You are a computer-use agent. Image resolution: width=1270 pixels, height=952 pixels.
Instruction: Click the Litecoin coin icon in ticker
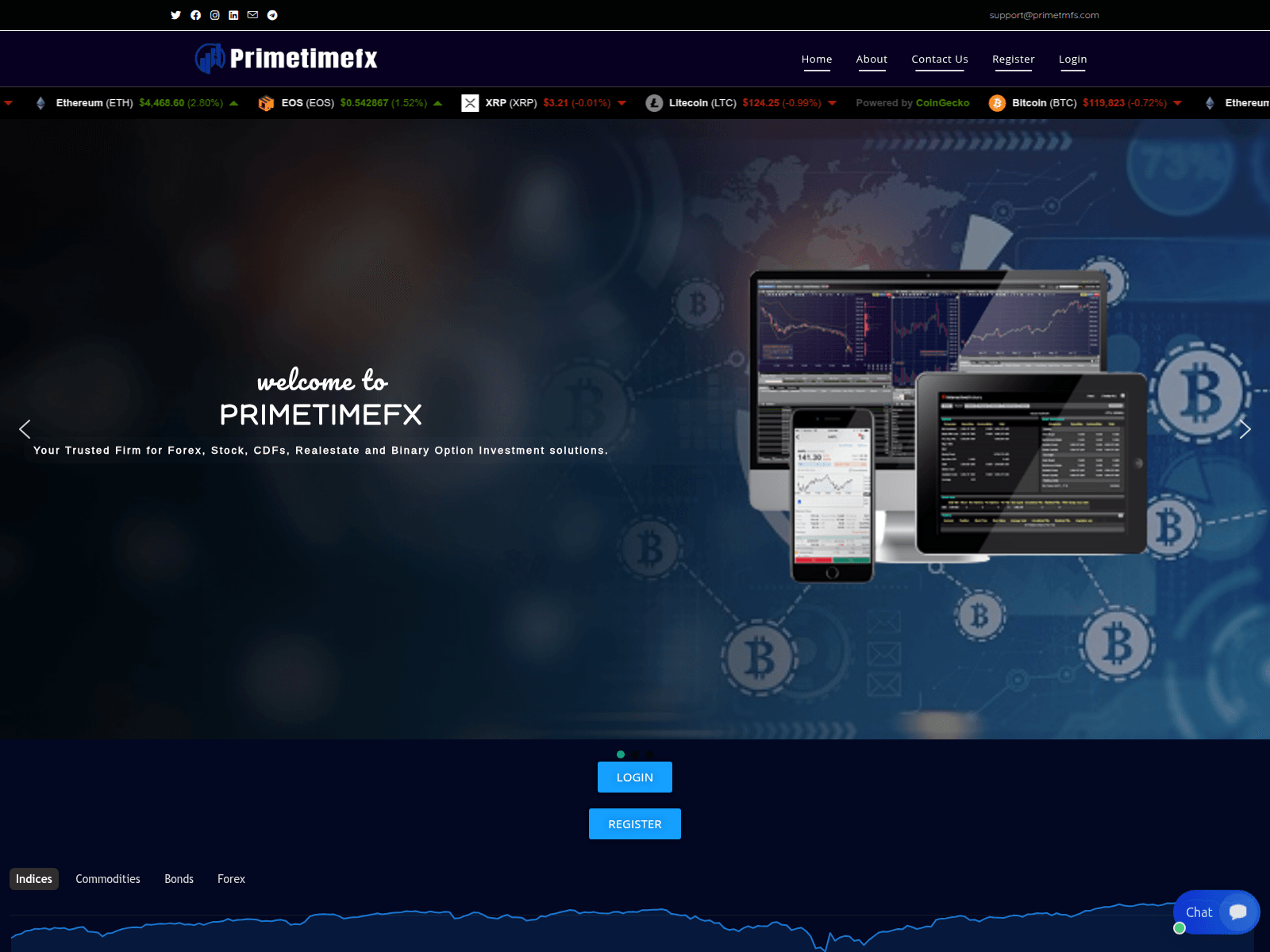(x=654, y=103)
